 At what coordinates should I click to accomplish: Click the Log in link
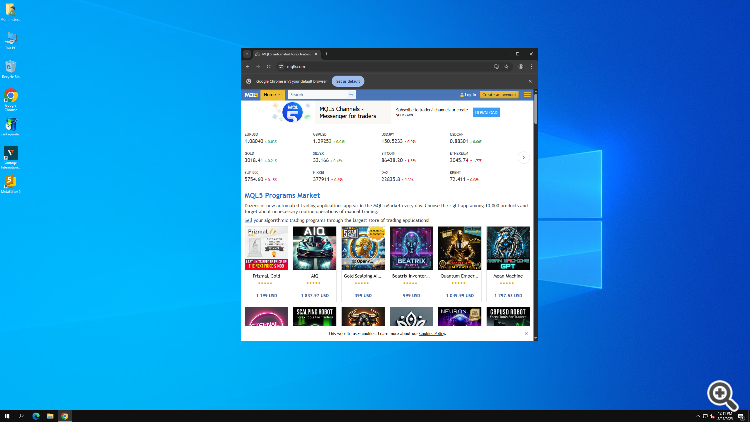[x=468, y=95]
